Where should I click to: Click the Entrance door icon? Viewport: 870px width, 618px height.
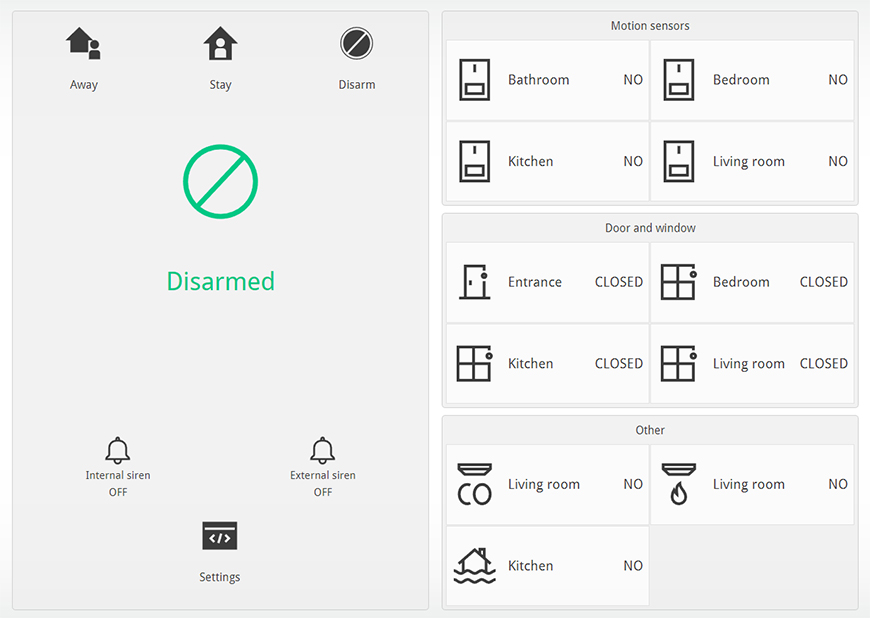(474, 282)
